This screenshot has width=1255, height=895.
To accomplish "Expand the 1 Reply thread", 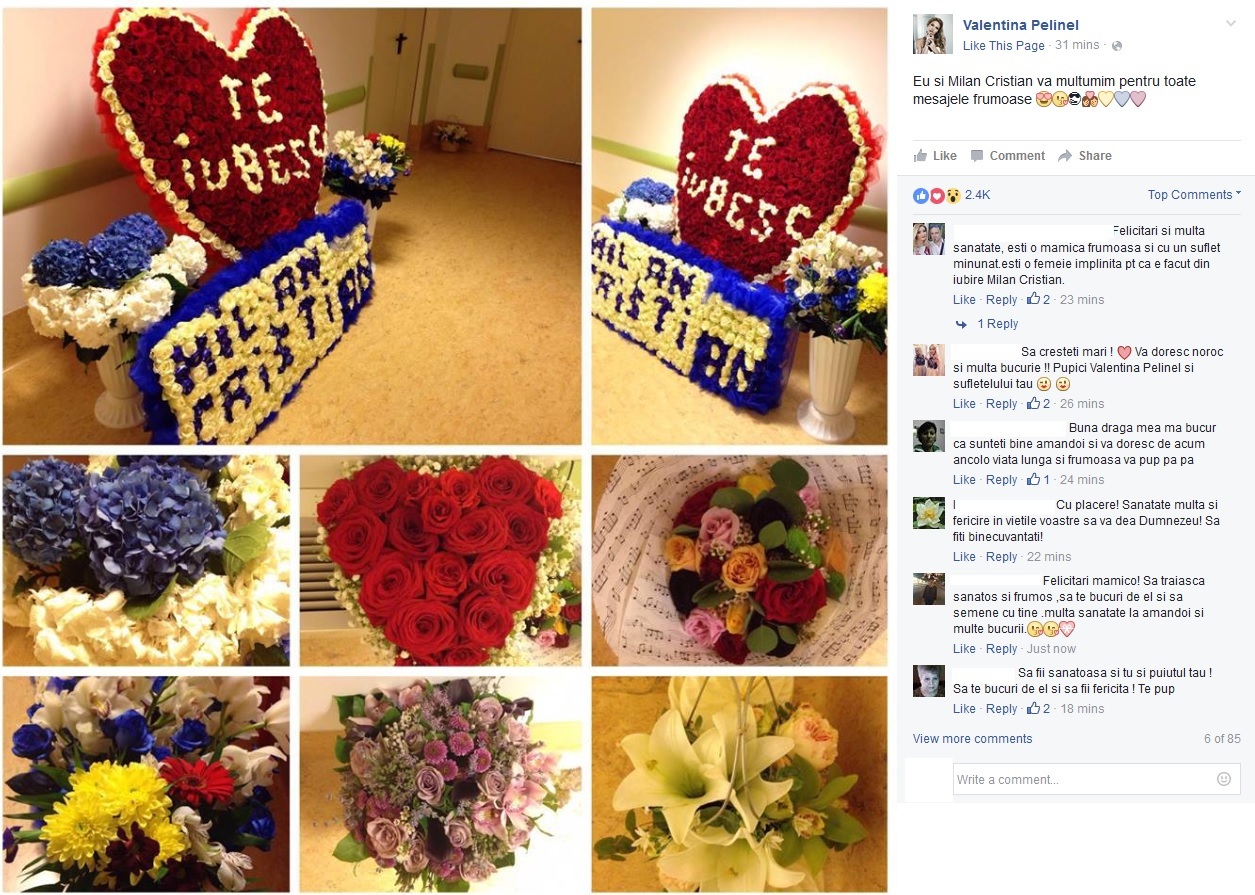I will point(997,324).
